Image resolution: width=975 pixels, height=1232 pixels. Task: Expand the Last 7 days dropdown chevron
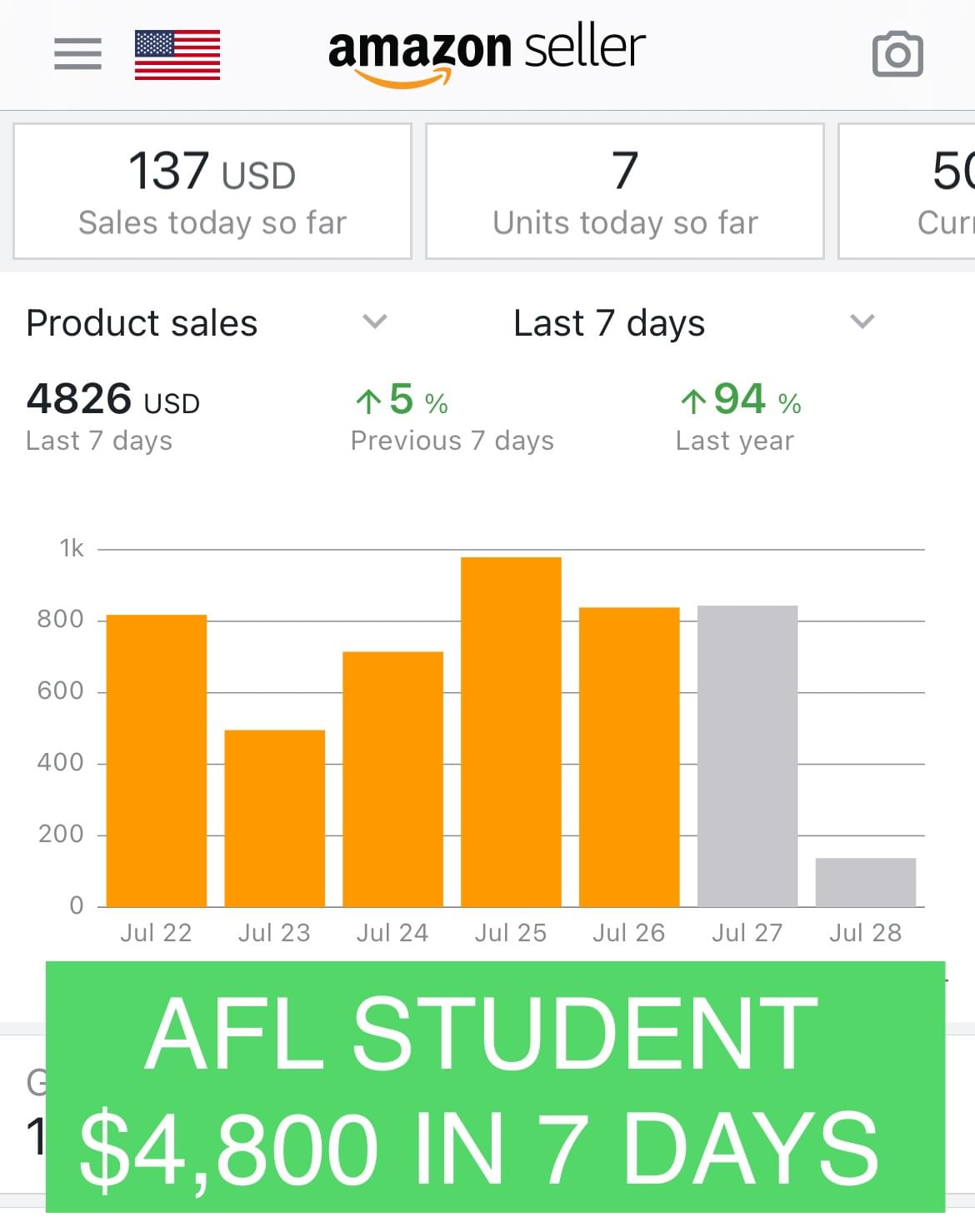pyautogui.click(x=862, y=322)
